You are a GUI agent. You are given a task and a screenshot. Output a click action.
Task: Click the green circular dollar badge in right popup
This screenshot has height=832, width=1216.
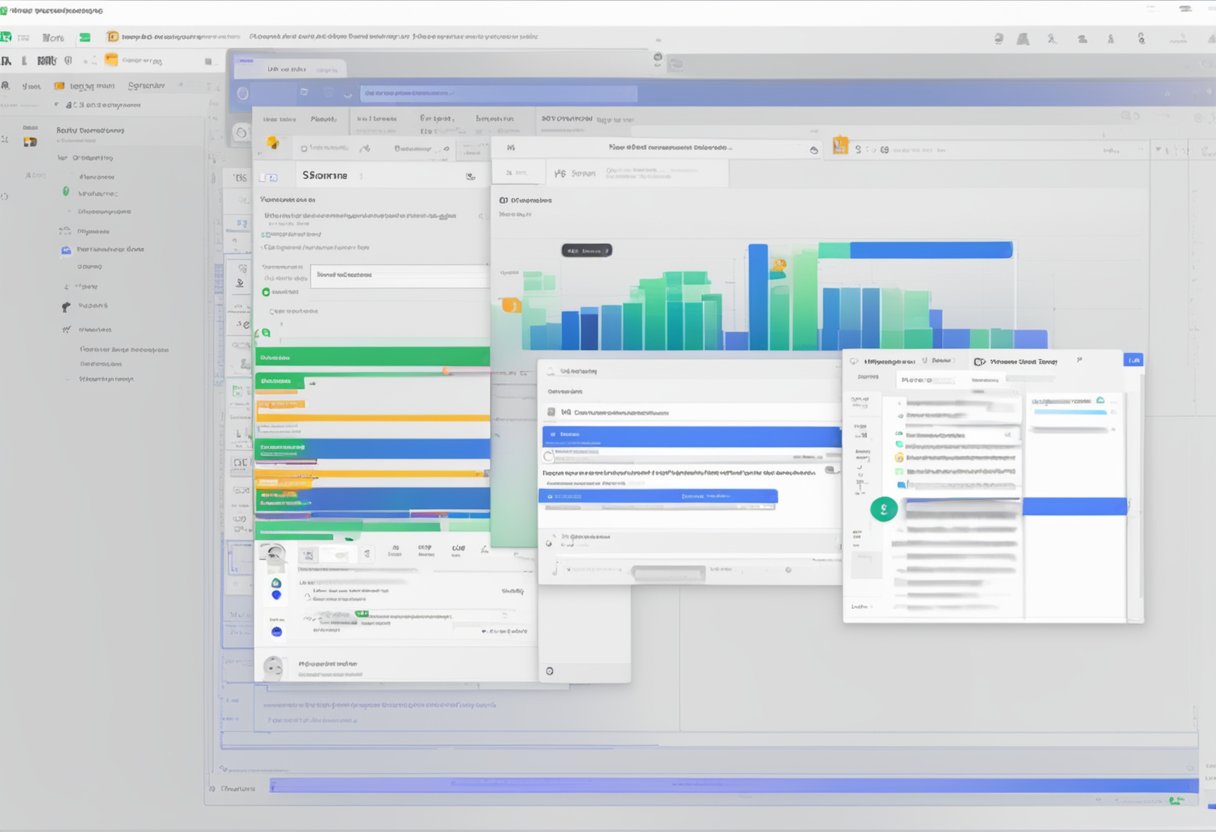pyautogui.click(x=884, y=509)
